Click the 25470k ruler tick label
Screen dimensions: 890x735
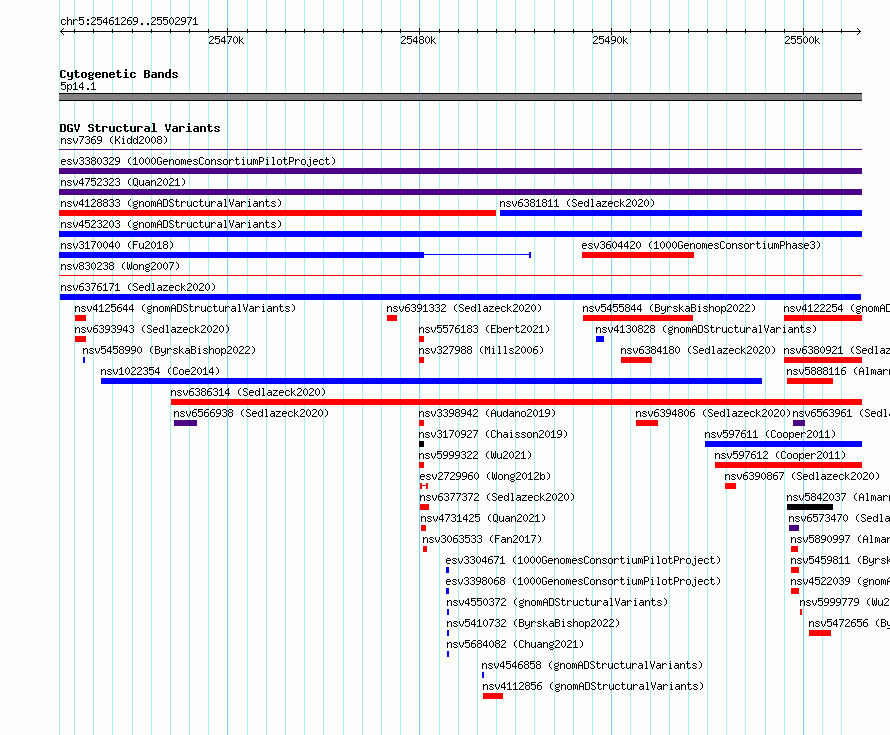click(226, 40)
